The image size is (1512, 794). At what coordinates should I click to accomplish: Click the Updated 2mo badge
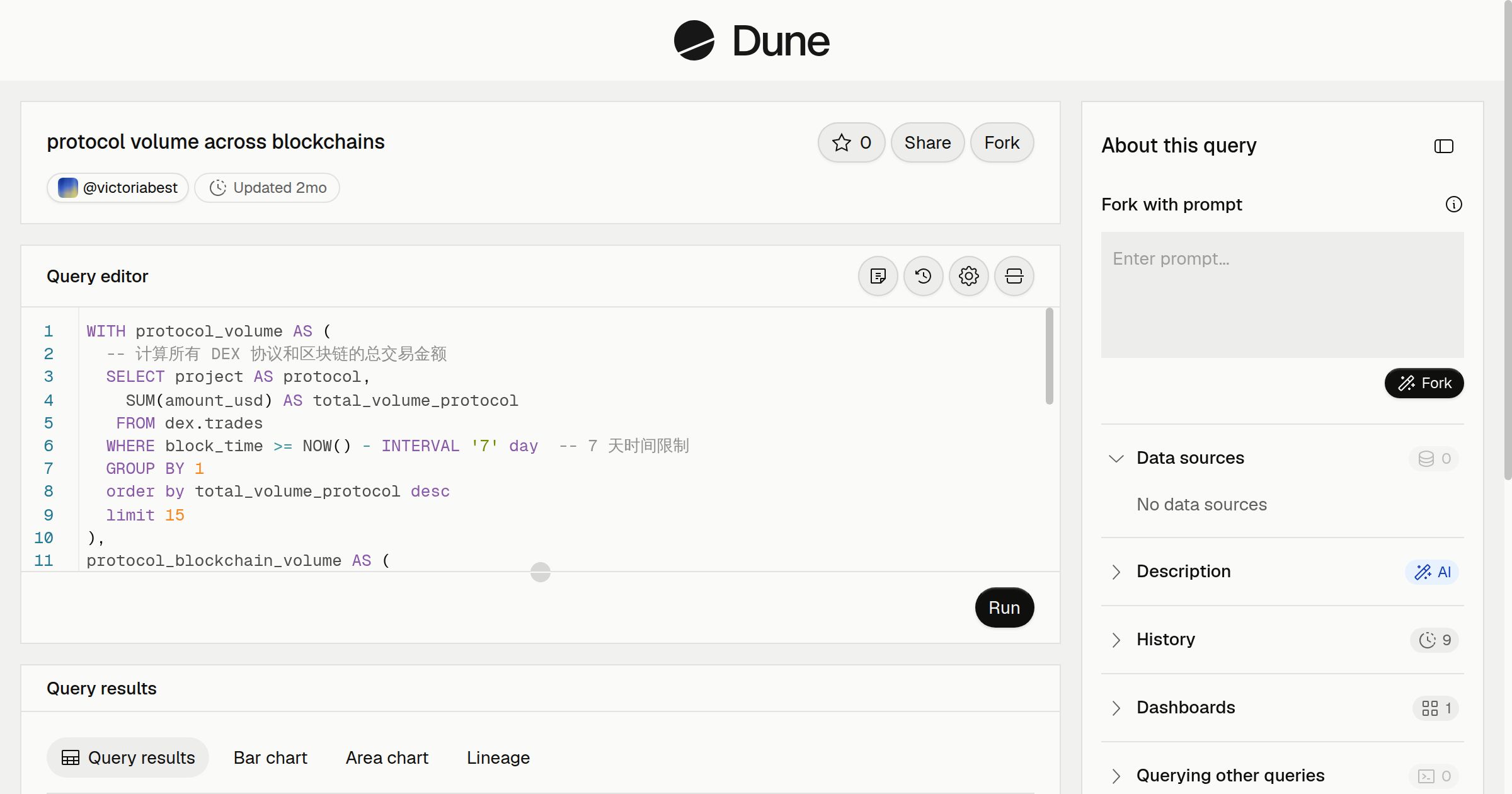267,188
